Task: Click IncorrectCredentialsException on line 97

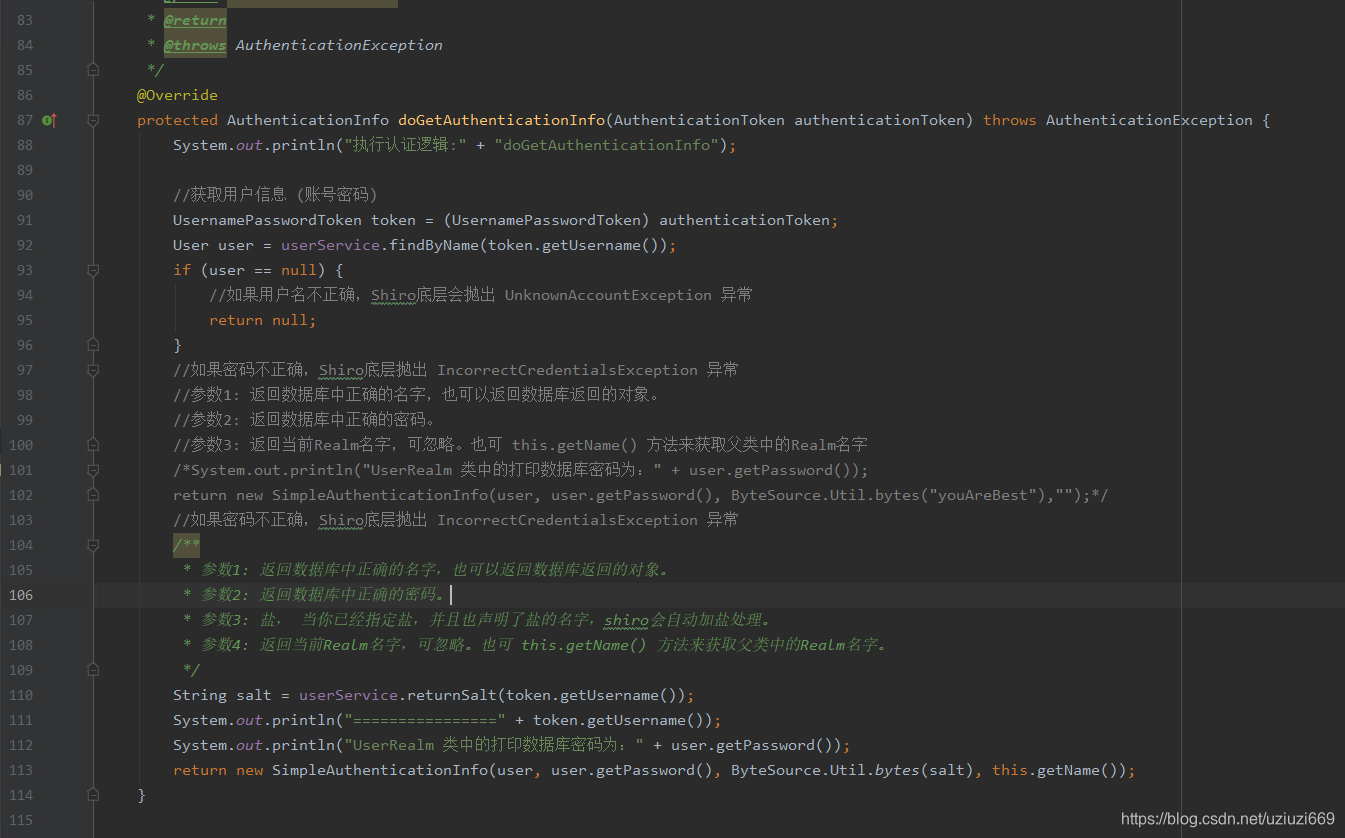Action: 567,370
